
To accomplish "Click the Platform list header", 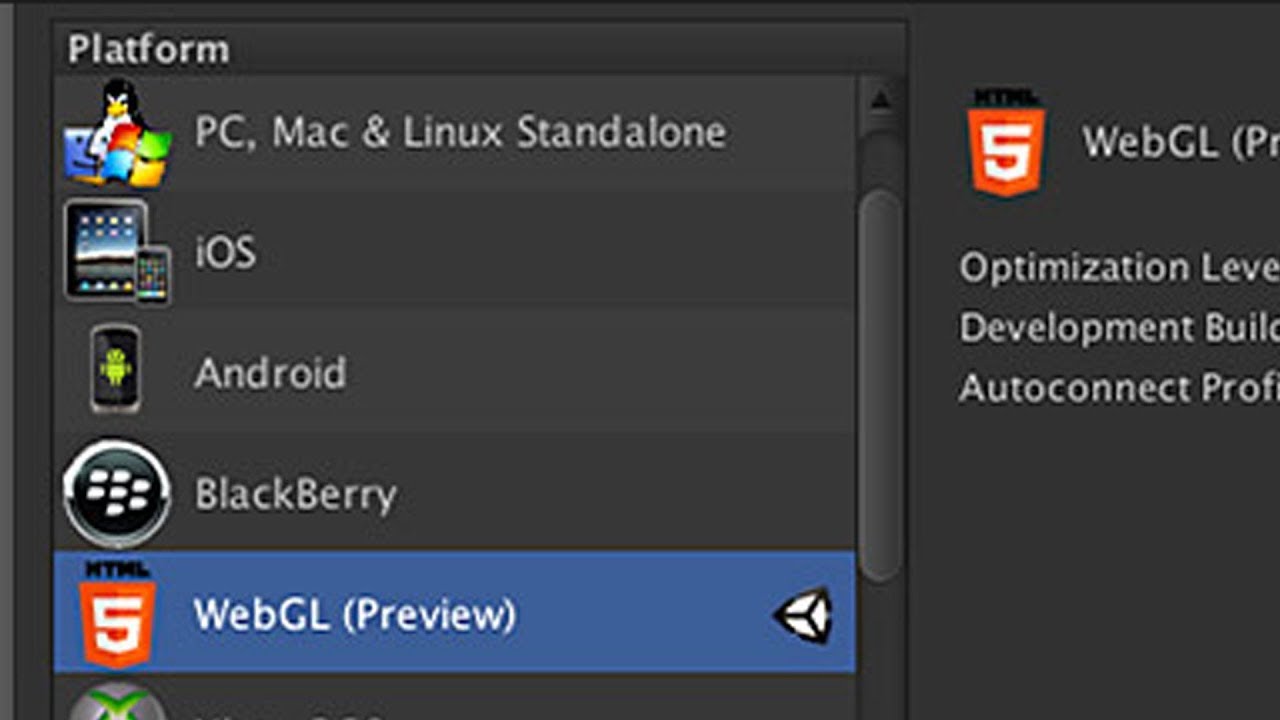I will click(x=149, y=49).
